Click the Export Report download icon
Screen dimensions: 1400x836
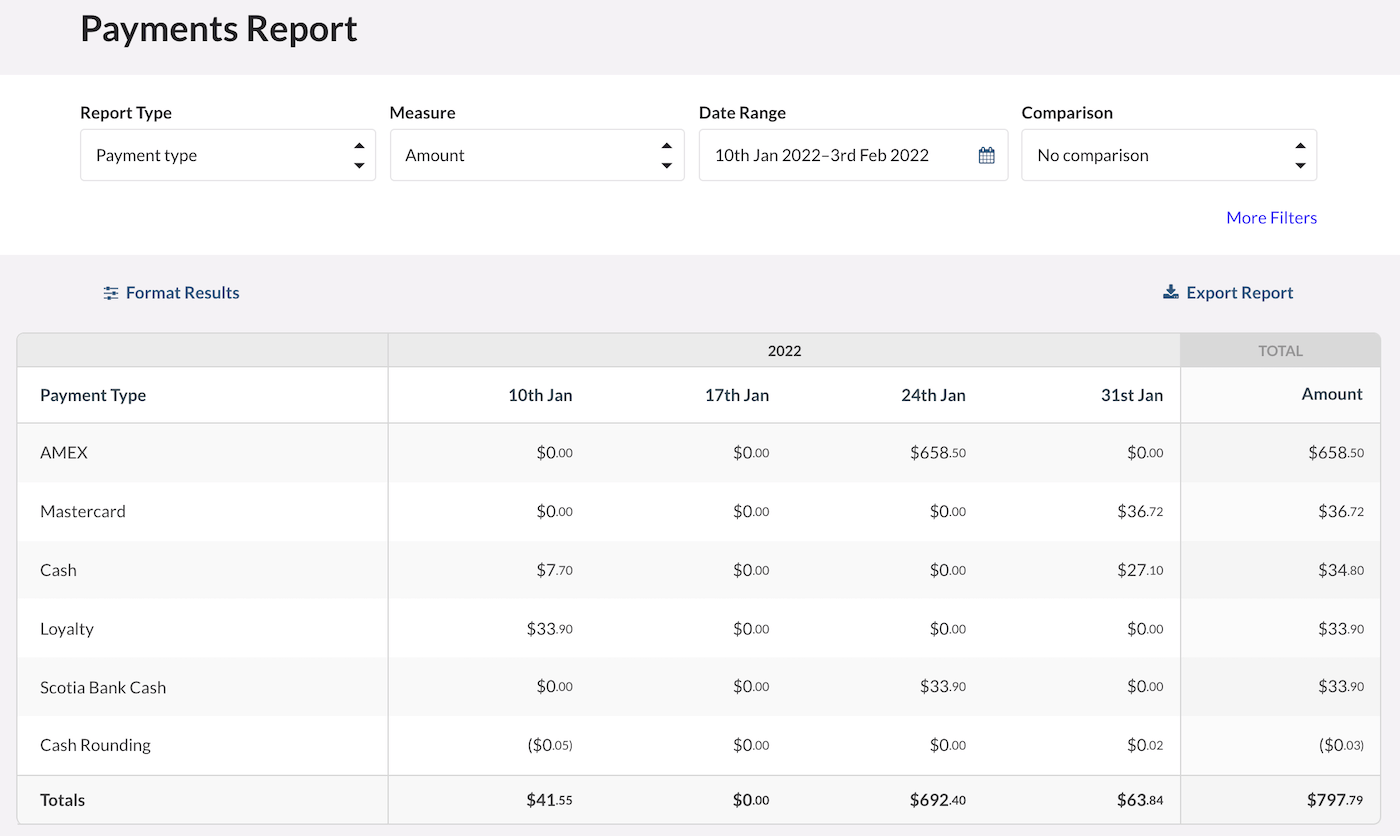(1171, 292)
